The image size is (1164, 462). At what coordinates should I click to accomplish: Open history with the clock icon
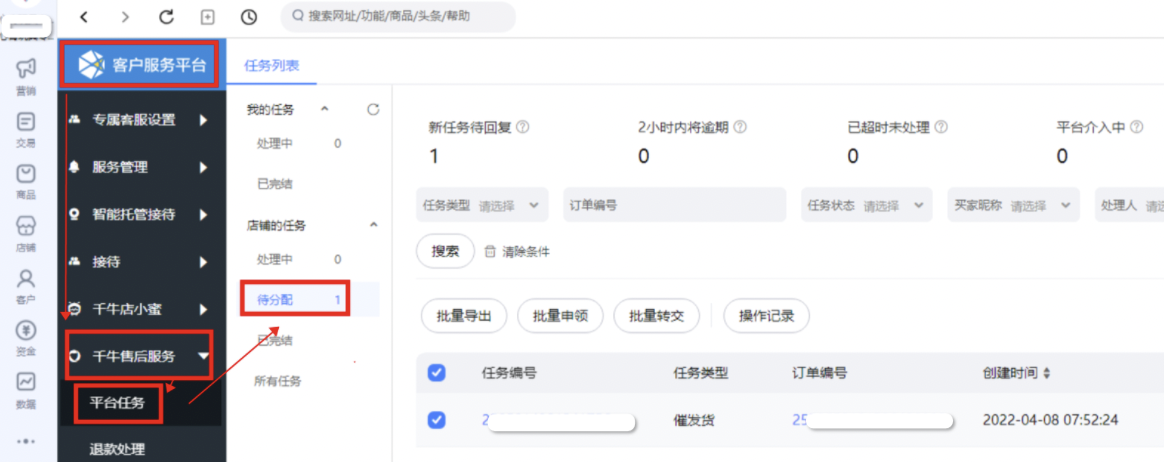(x=249, y=16)
